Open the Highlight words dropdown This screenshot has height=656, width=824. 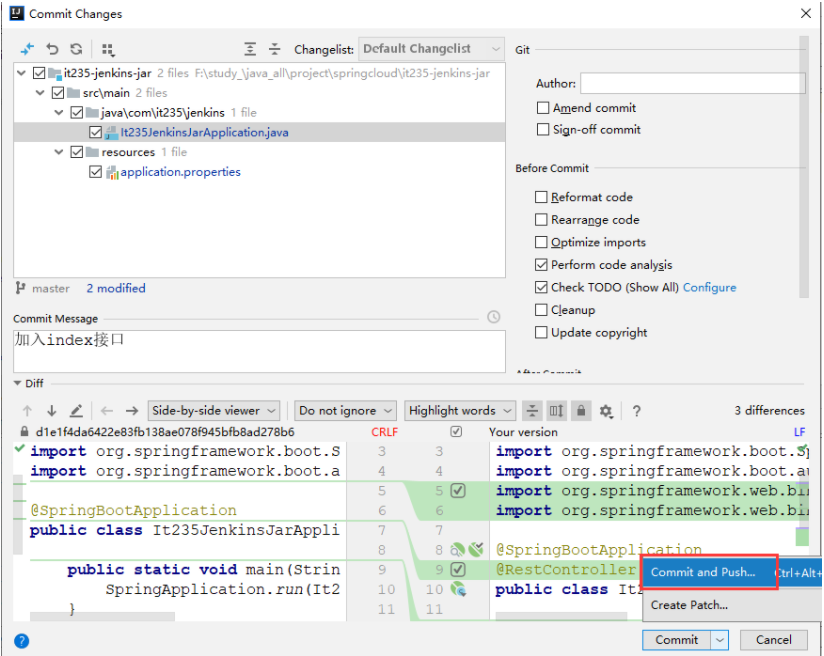[460, 411]
